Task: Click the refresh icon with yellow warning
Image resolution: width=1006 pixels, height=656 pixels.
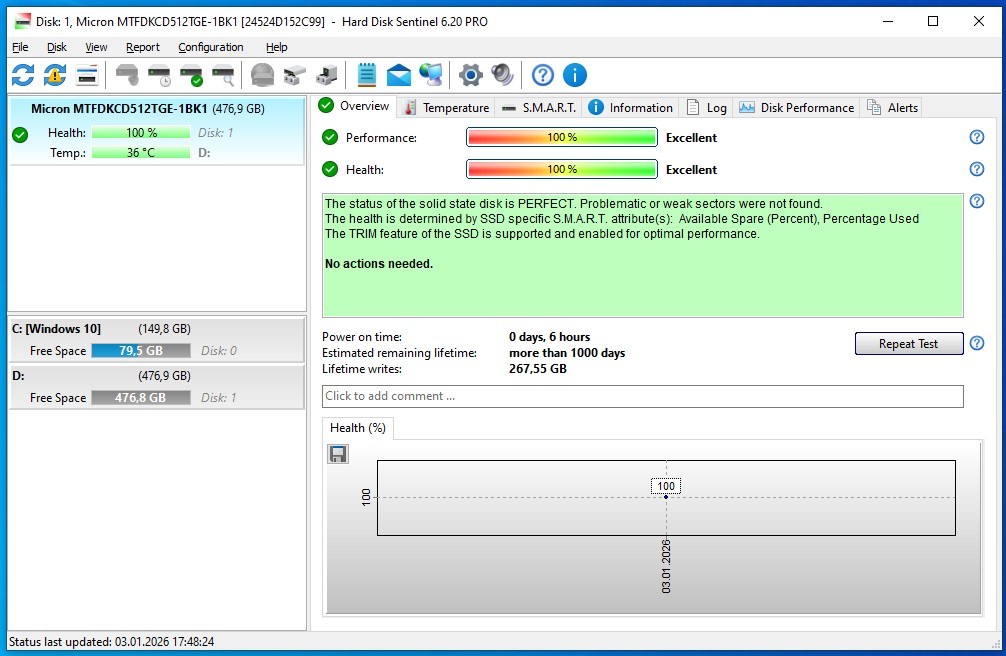Action: (x=55, y=75)
